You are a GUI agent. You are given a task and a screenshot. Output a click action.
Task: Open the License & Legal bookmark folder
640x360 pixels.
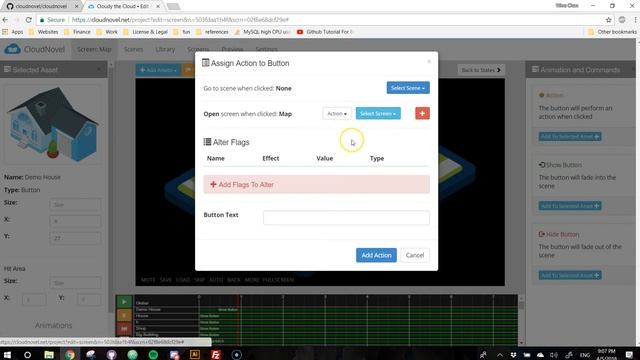(x=145, y=32)
